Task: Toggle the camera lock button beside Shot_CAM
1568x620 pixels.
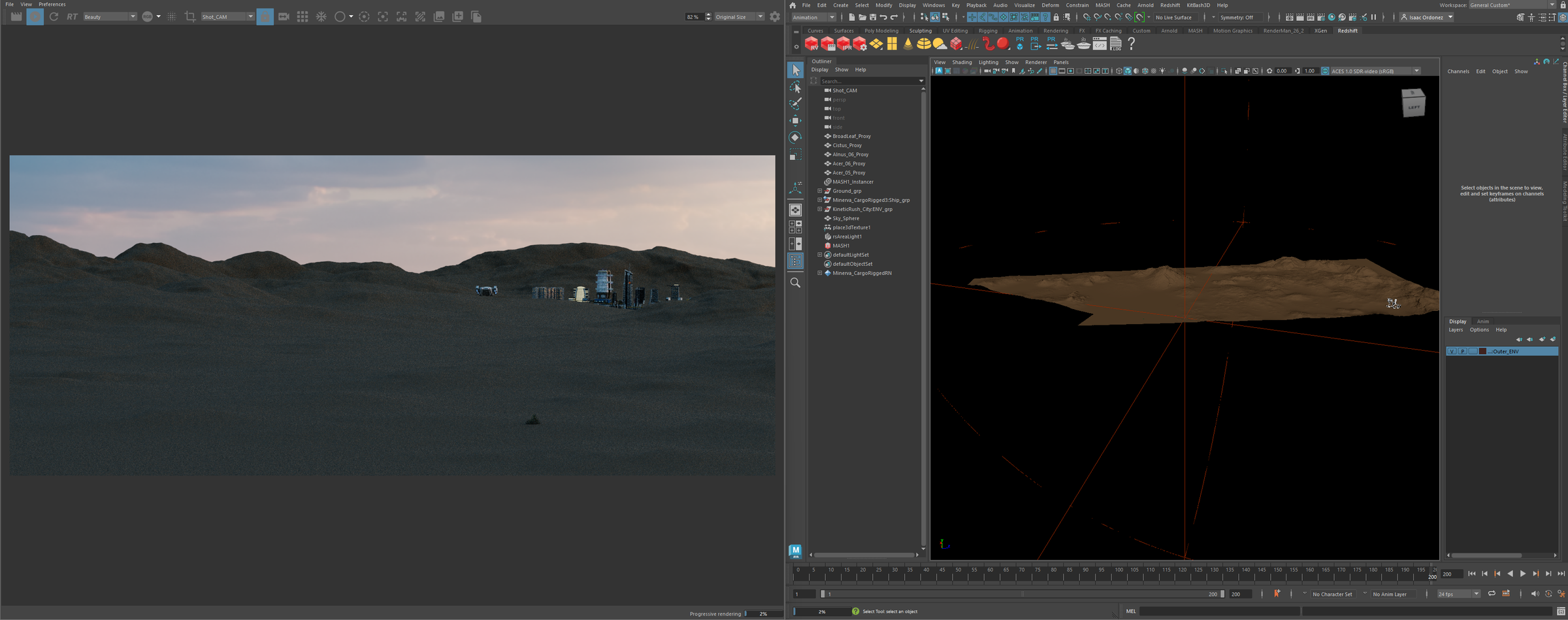Action: [265, 16]
